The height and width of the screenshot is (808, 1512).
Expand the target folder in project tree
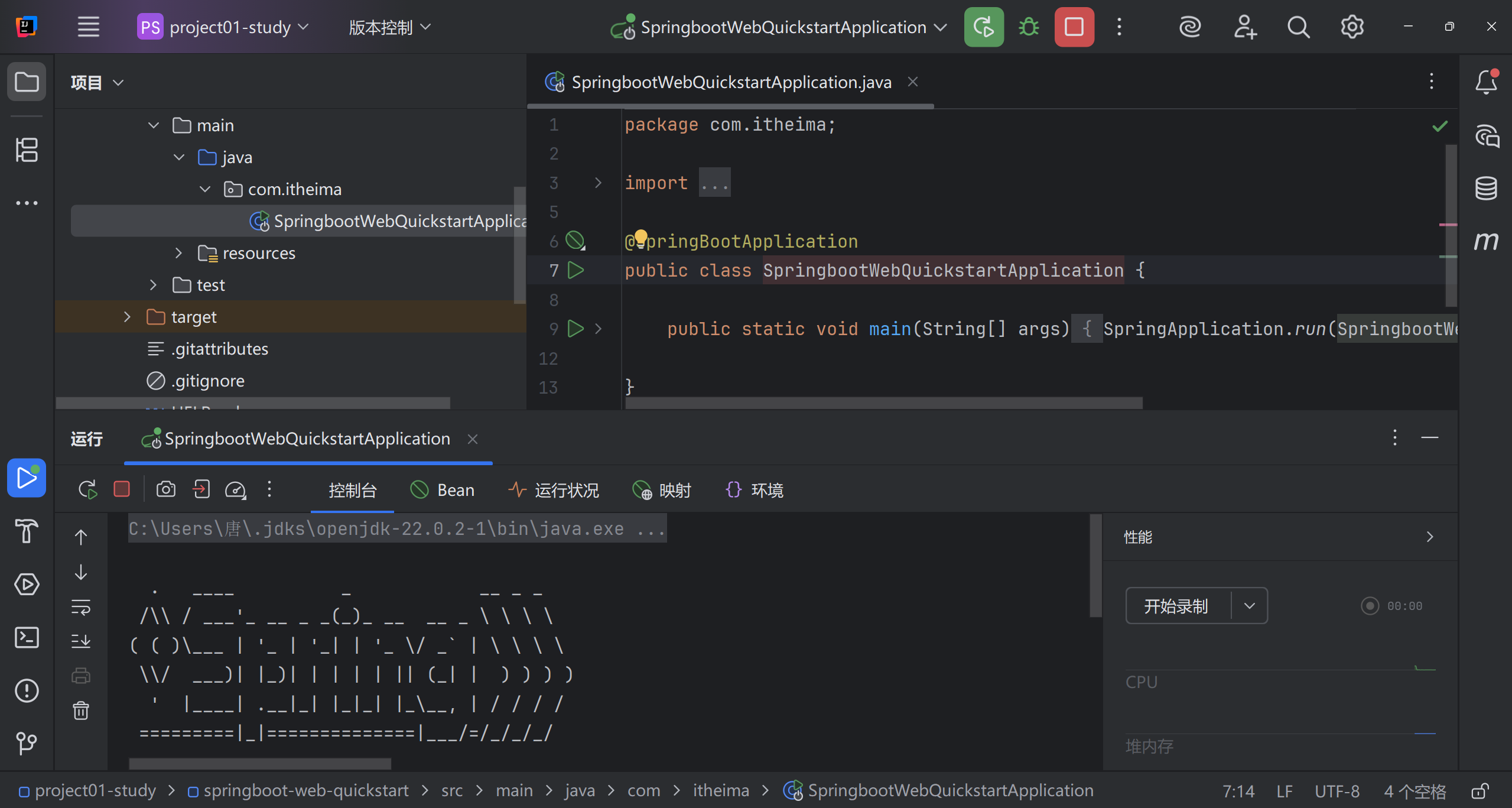[x=127, y=317]
